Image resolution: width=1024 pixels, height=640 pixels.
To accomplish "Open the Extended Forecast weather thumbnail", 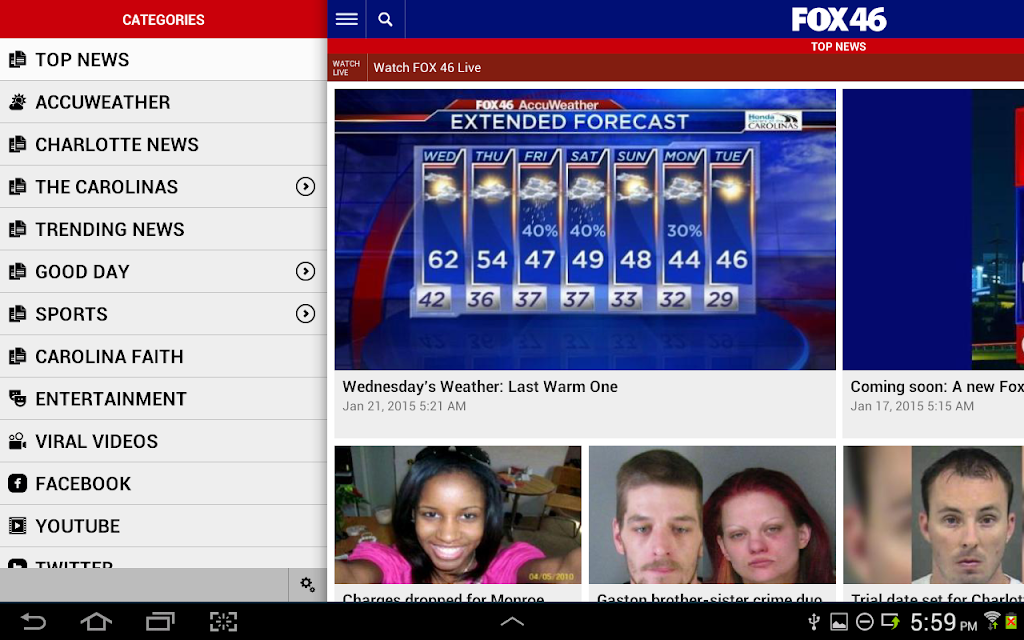I will pyautogui.click(x=585, y=229).
